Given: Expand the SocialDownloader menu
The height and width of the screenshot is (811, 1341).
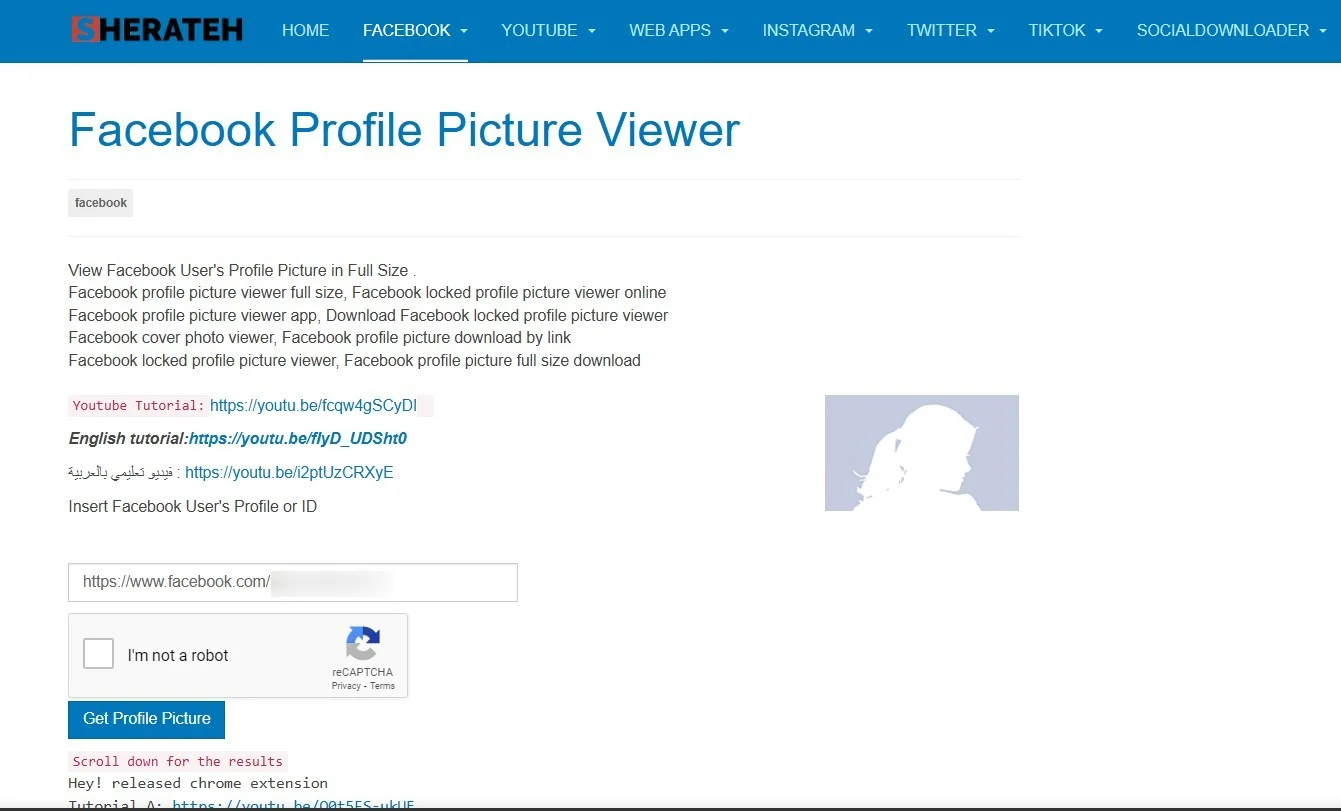Looking at the screenshot, I should point(1231,30).
